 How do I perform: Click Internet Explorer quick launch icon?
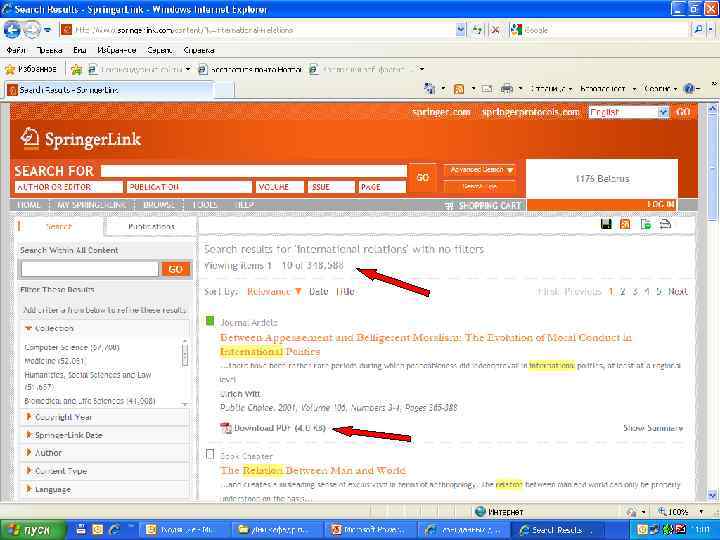(113, 530)
